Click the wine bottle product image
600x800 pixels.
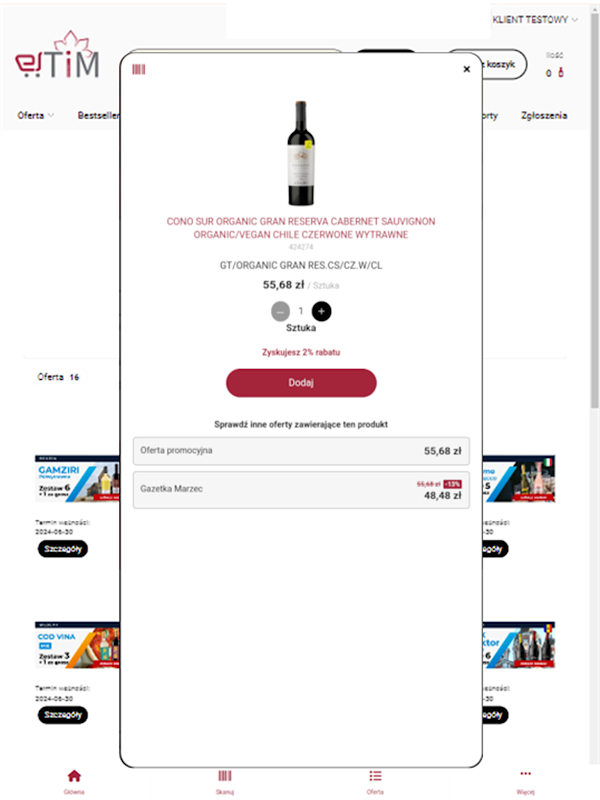pos(301,154)
